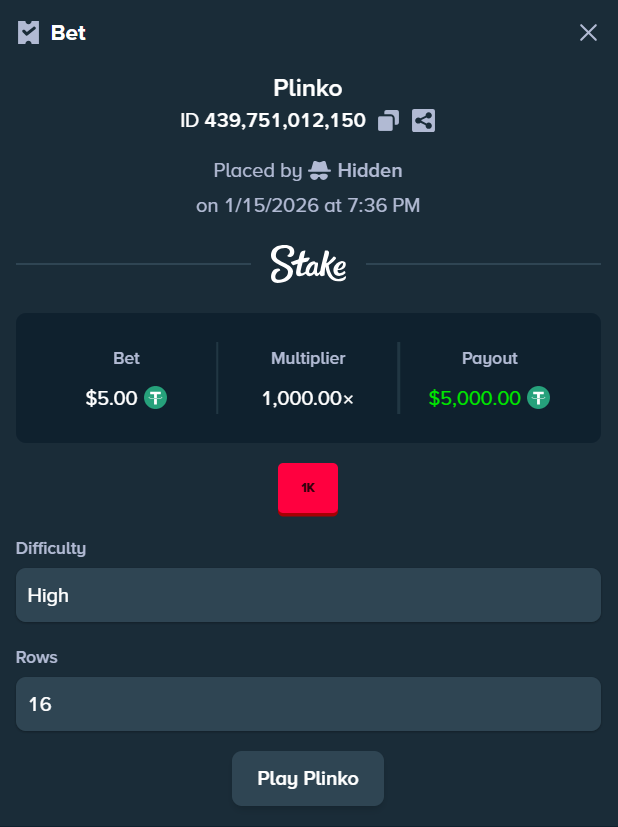Copy the bet ID using the copy icon

coord(389,120)
